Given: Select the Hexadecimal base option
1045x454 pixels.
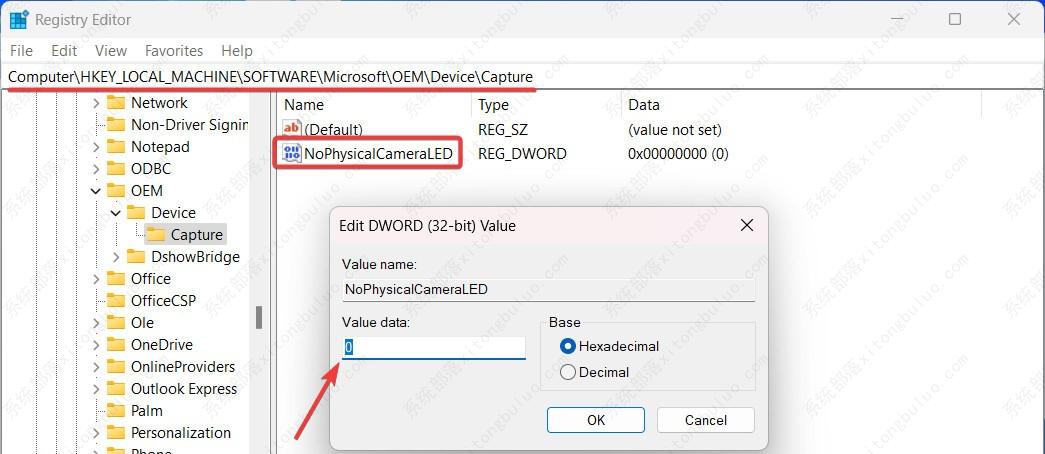Looking at the screenshot, I should (x=568, y=346).
